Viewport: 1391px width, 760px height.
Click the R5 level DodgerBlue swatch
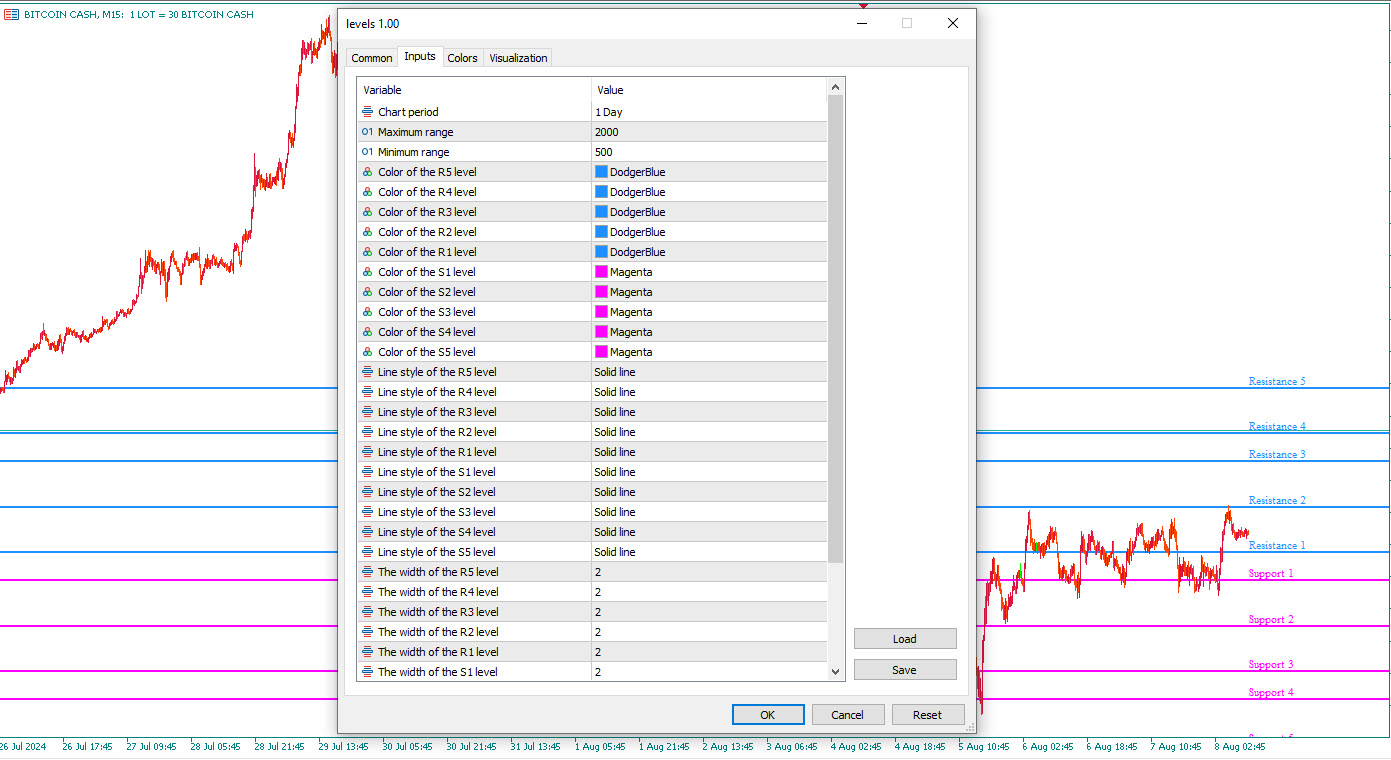tap(601, 172)
